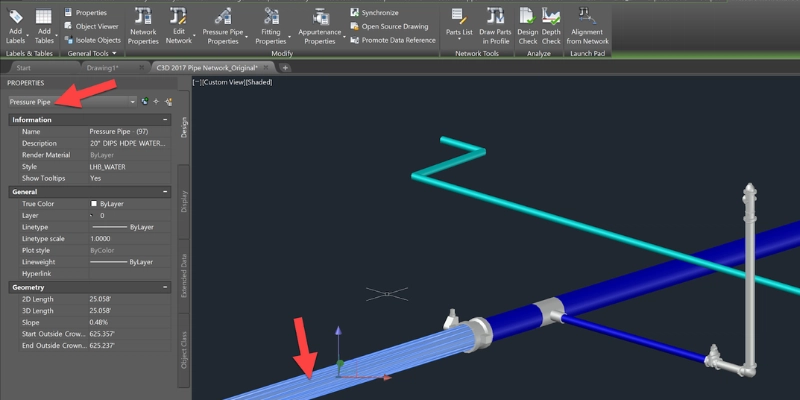Open the Appurtenance Properties dropdown arrow
The width and height of the screenshot is (800, 400).
pos(344,37)
